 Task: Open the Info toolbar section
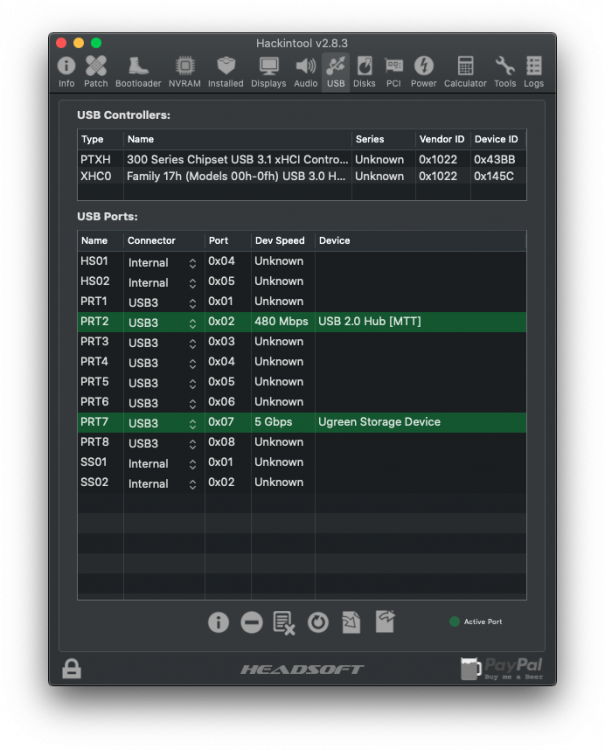66,72
